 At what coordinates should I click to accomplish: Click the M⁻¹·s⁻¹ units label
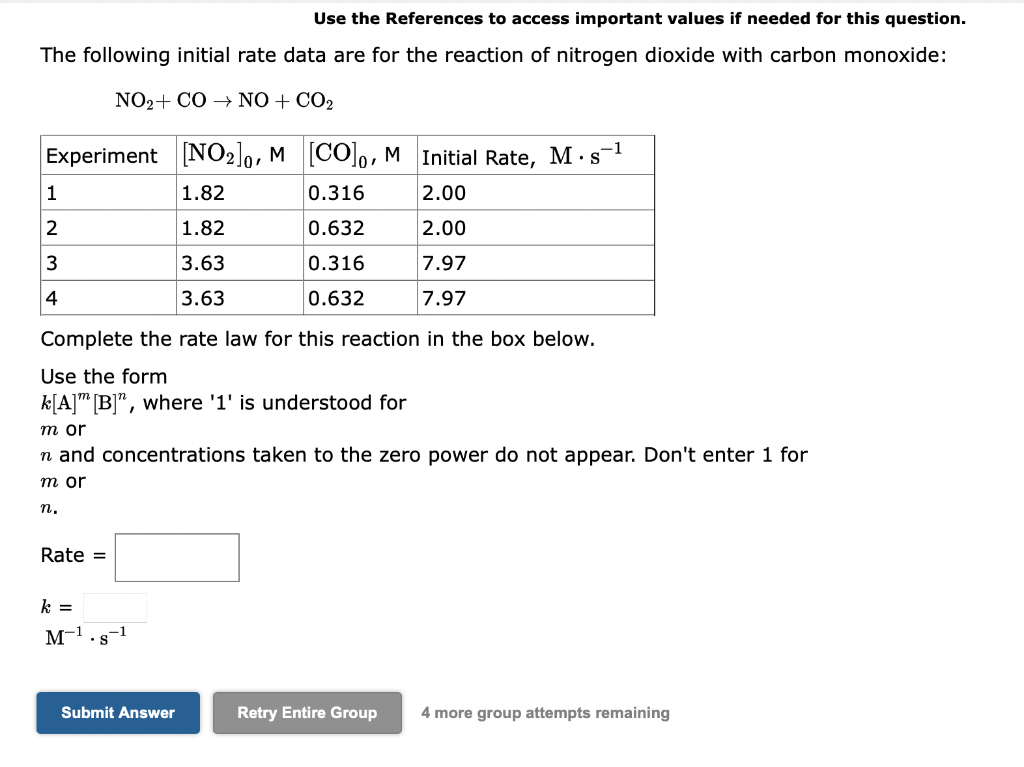(x=86, y=636)
